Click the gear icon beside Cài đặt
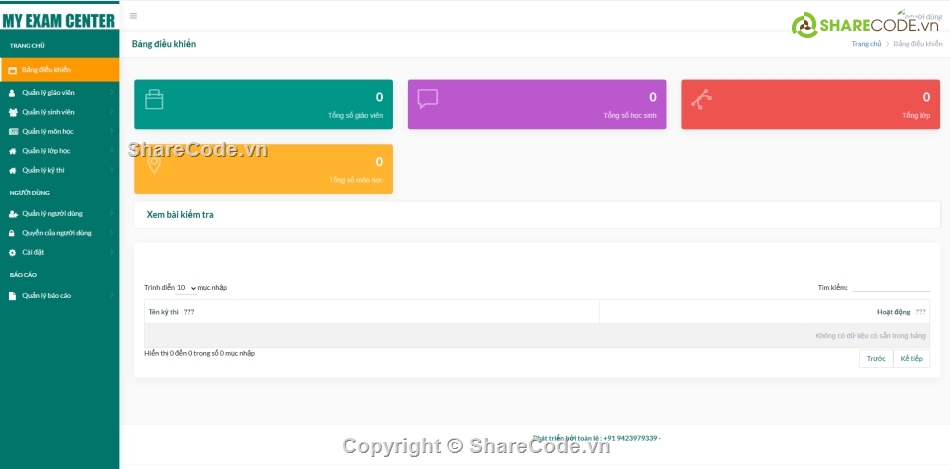The image size is (950, 469). [x=13, y=253]
